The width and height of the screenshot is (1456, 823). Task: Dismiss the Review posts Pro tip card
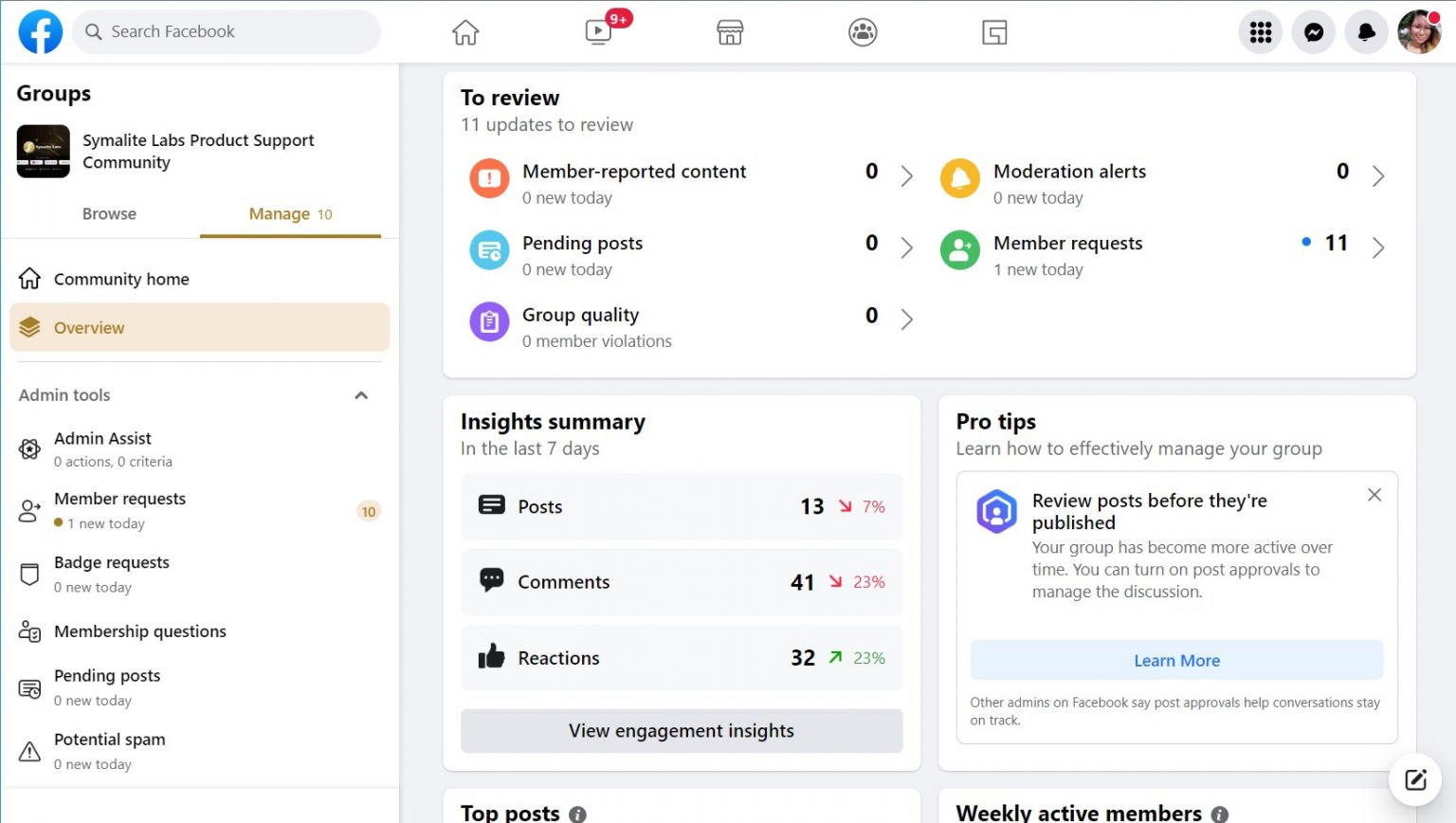click(1374, 494)
